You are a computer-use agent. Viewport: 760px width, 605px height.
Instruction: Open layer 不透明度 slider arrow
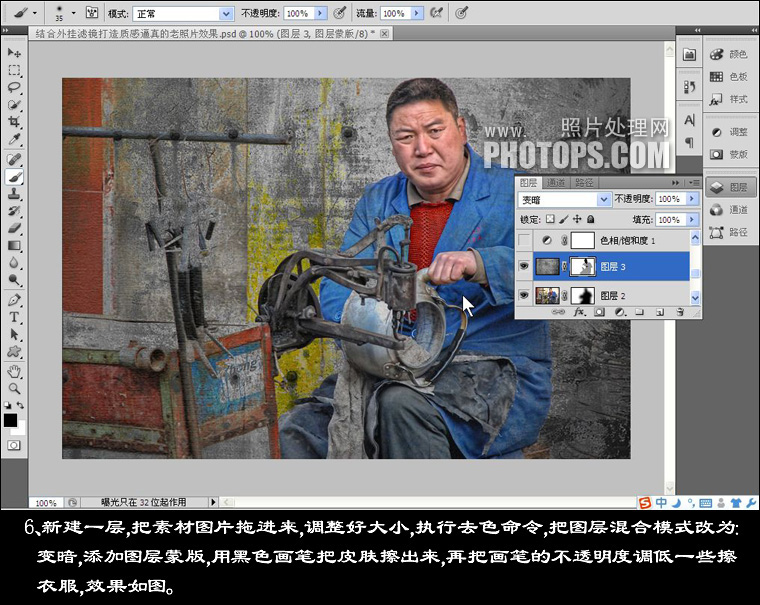tap(692, 199)
